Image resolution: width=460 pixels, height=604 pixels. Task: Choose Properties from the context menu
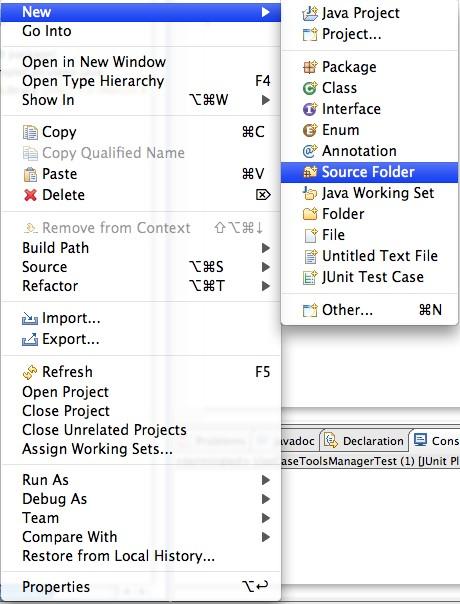tap(140, 587)
